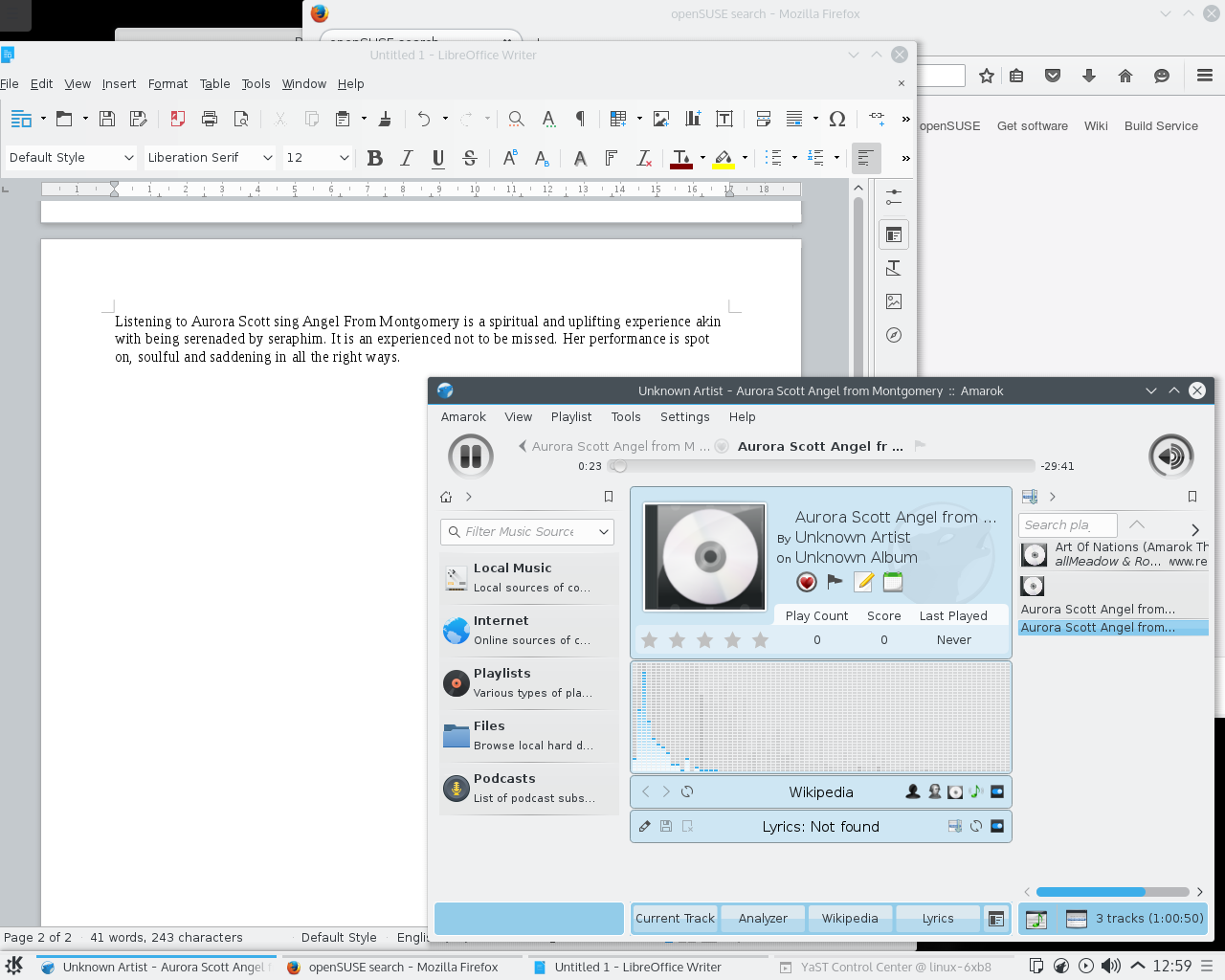Viewport: 1225px width, 980px height.
Task: Click the album disc icon in Wikipedia applet
Action: [x=954, y=791]
